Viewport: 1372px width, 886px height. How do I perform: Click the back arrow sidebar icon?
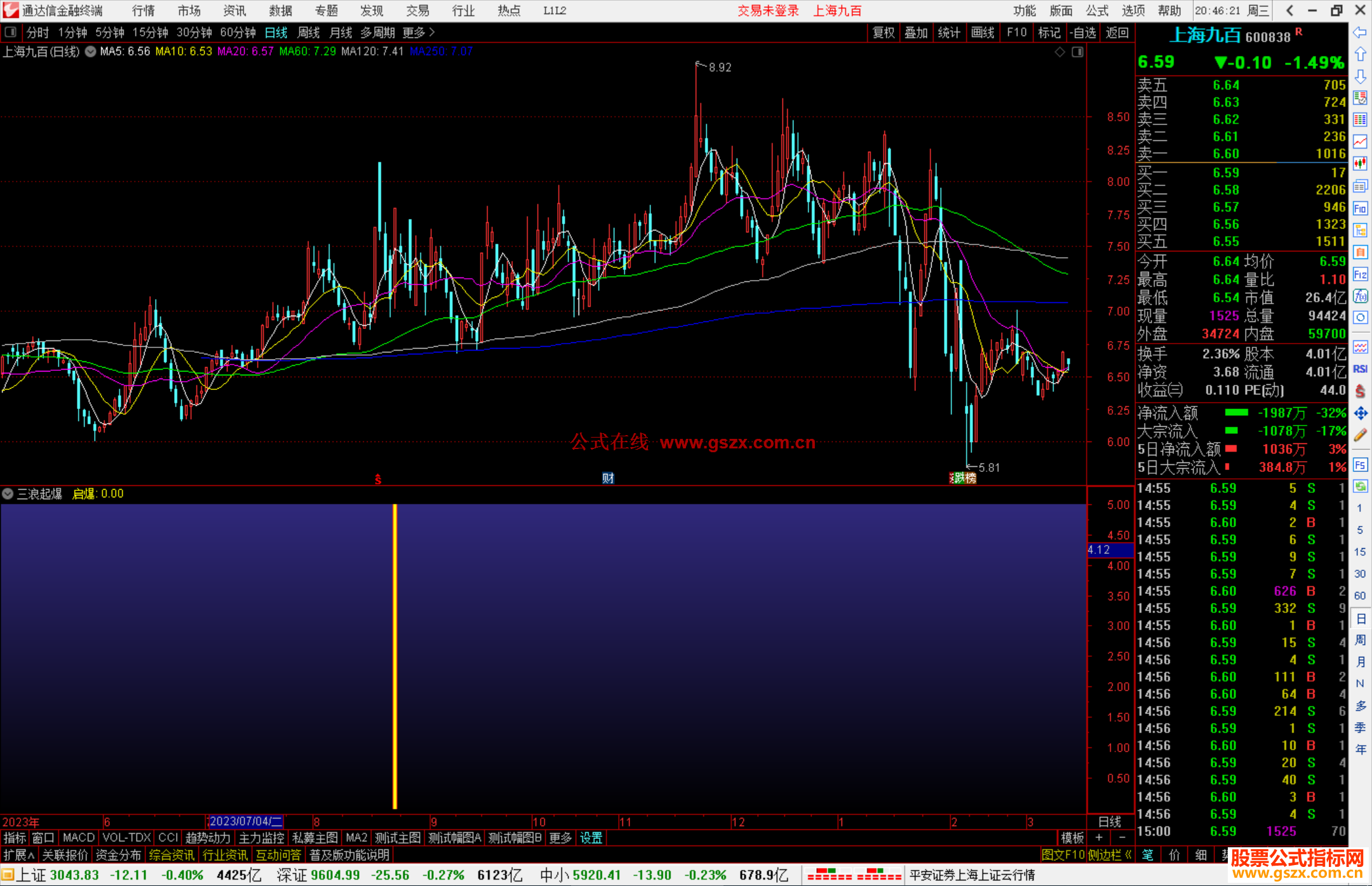coord(1360,32)
